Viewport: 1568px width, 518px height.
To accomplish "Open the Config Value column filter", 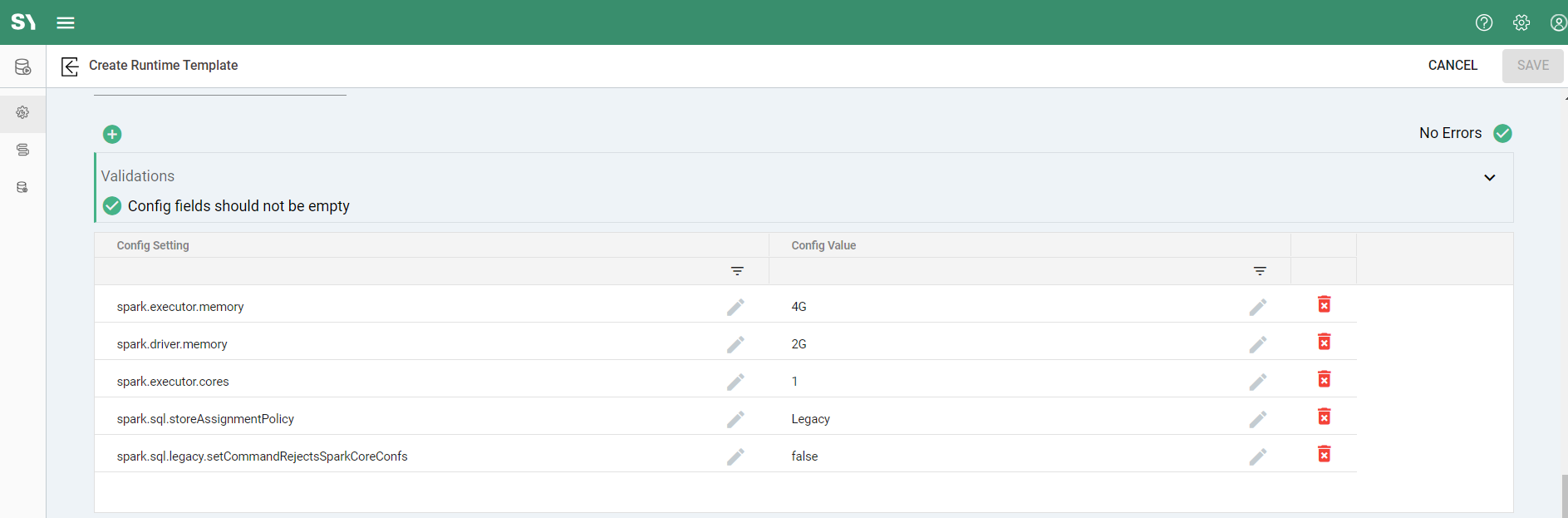I will pyautogui.click(x=1260, y=271).
